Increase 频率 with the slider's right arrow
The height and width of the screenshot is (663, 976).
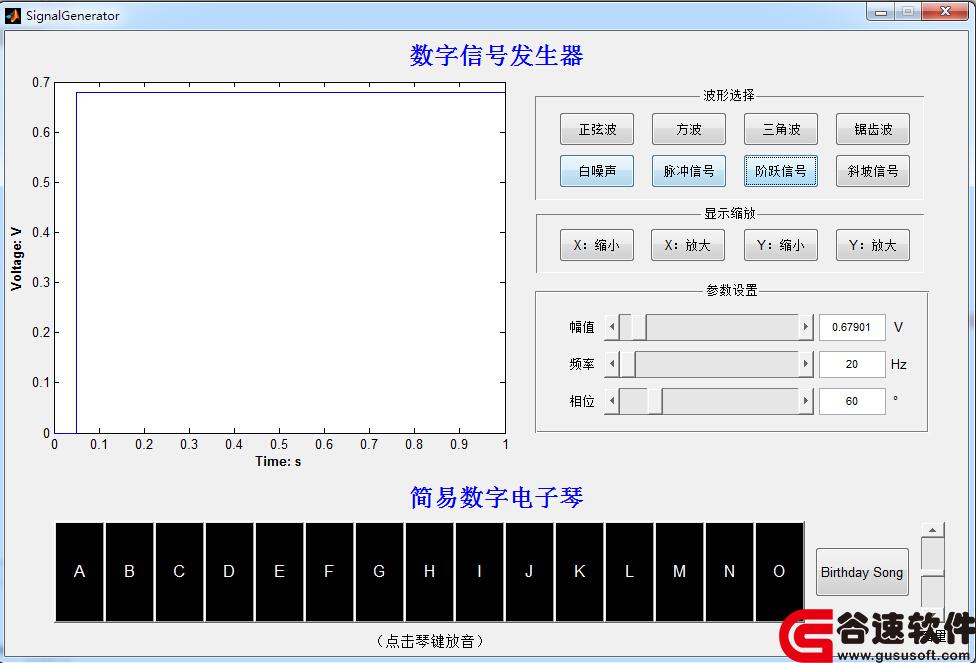coord(806,364)
